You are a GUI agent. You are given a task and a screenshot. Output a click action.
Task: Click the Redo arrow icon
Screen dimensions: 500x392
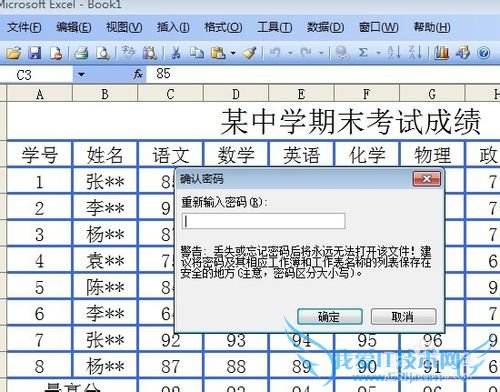click(x=306, y=53)
